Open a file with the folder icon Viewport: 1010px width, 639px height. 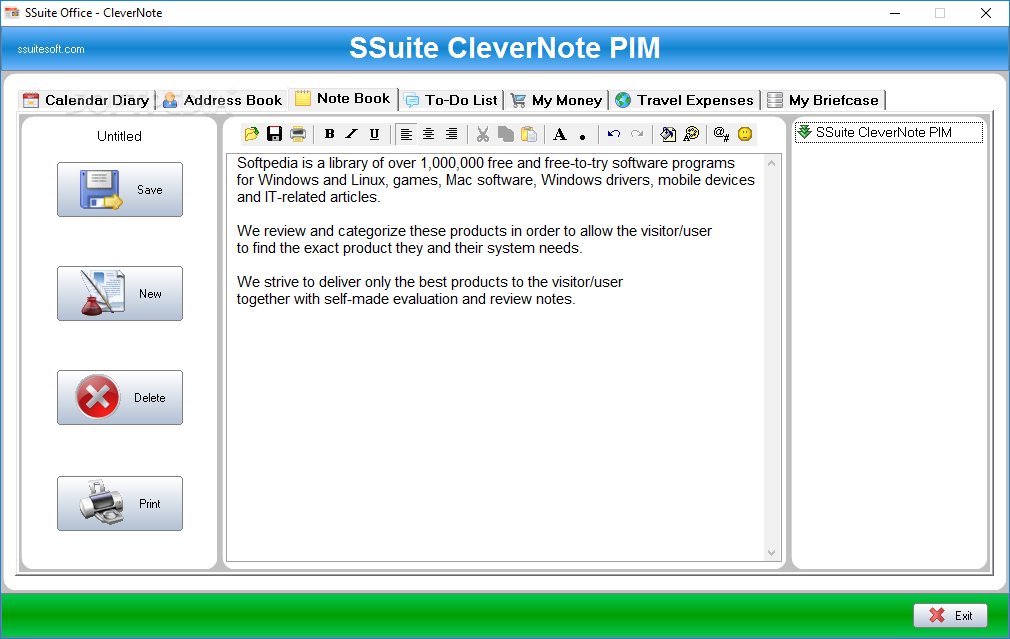click(251, 134)
